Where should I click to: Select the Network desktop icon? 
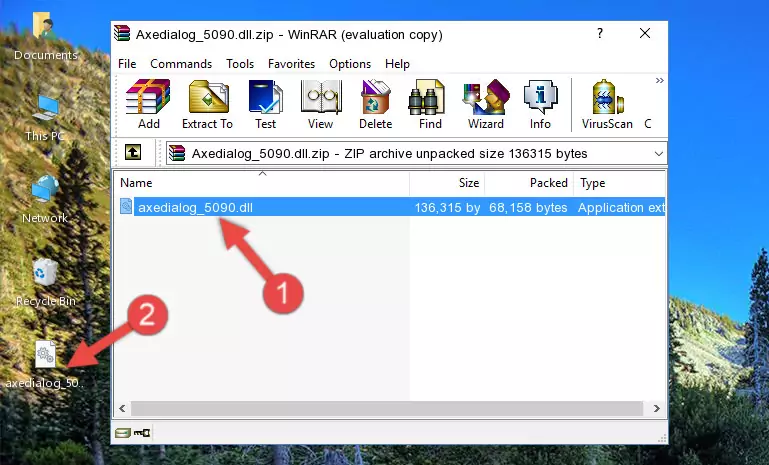45,199
